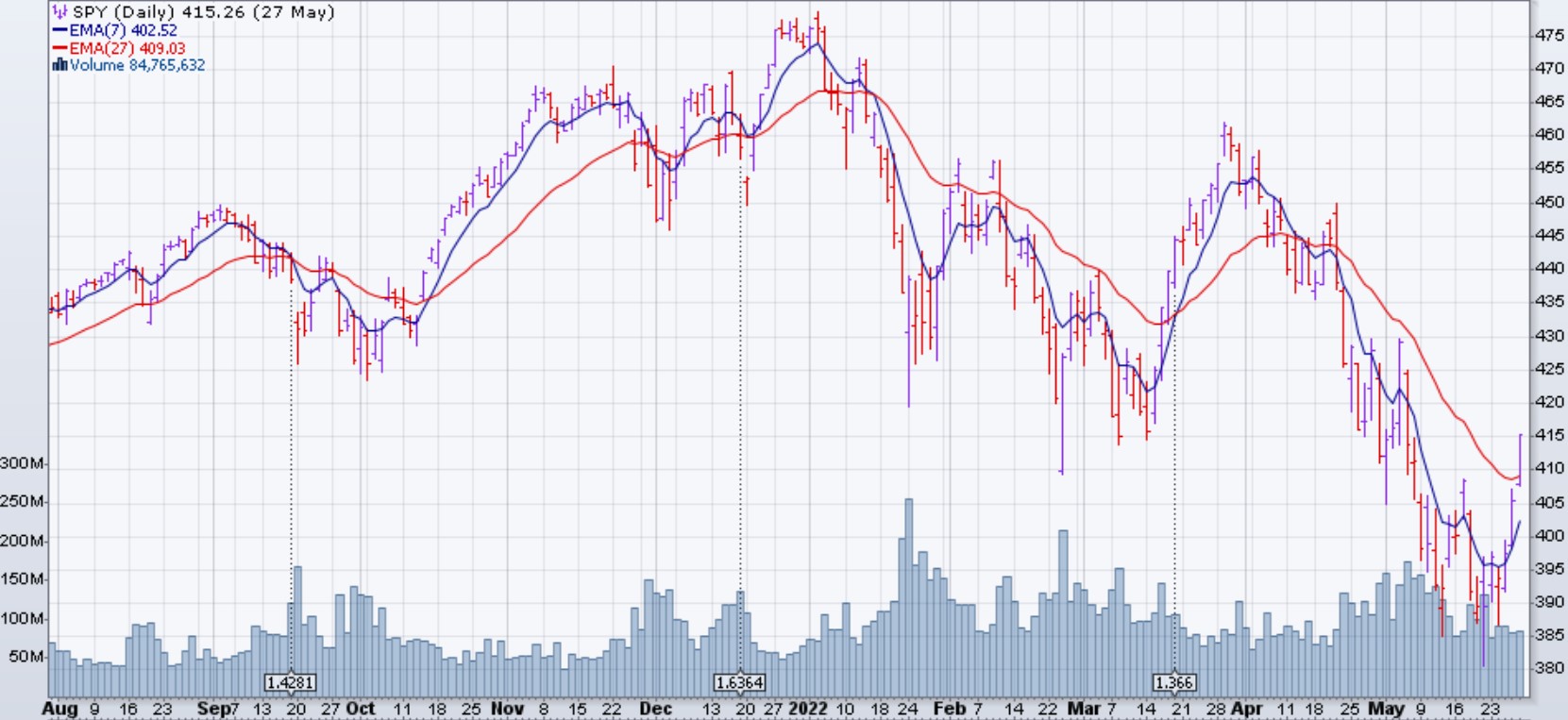Click the Nov label on the date axis
Image resolution: width=1568 pixels, height=720 pixels.
point(507,709)
